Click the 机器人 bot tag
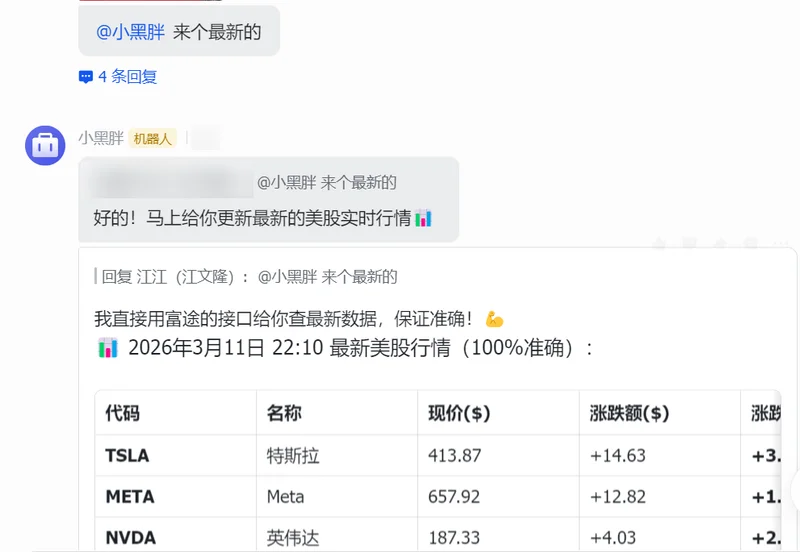This screenshot has height=552, width=800. click(x=153, y=139)
